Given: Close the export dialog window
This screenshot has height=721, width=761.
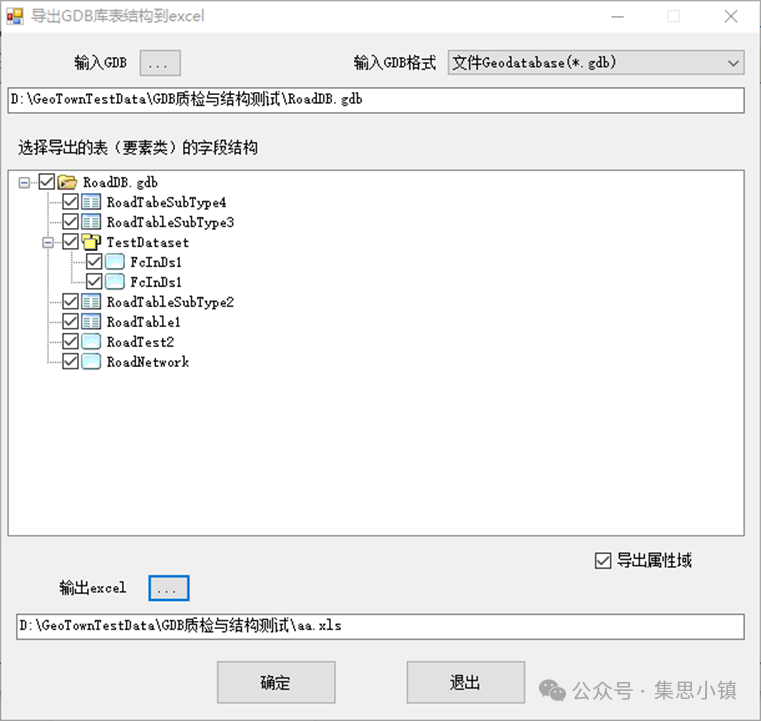Looking at the screenshot, I should pos(730,16).
